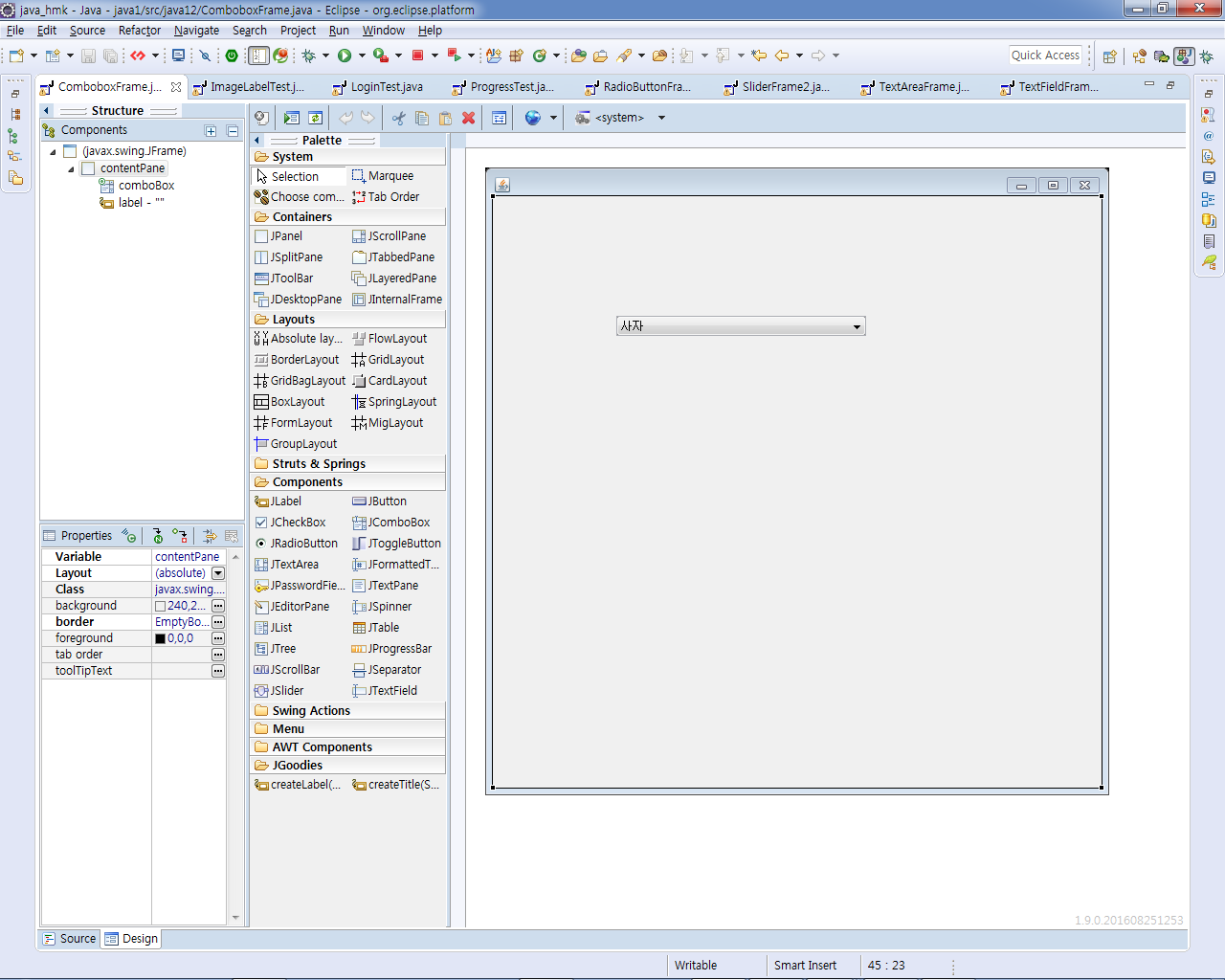Collapse the Layouts palette category
1225x980 pixels.
[x=348, y=320]
